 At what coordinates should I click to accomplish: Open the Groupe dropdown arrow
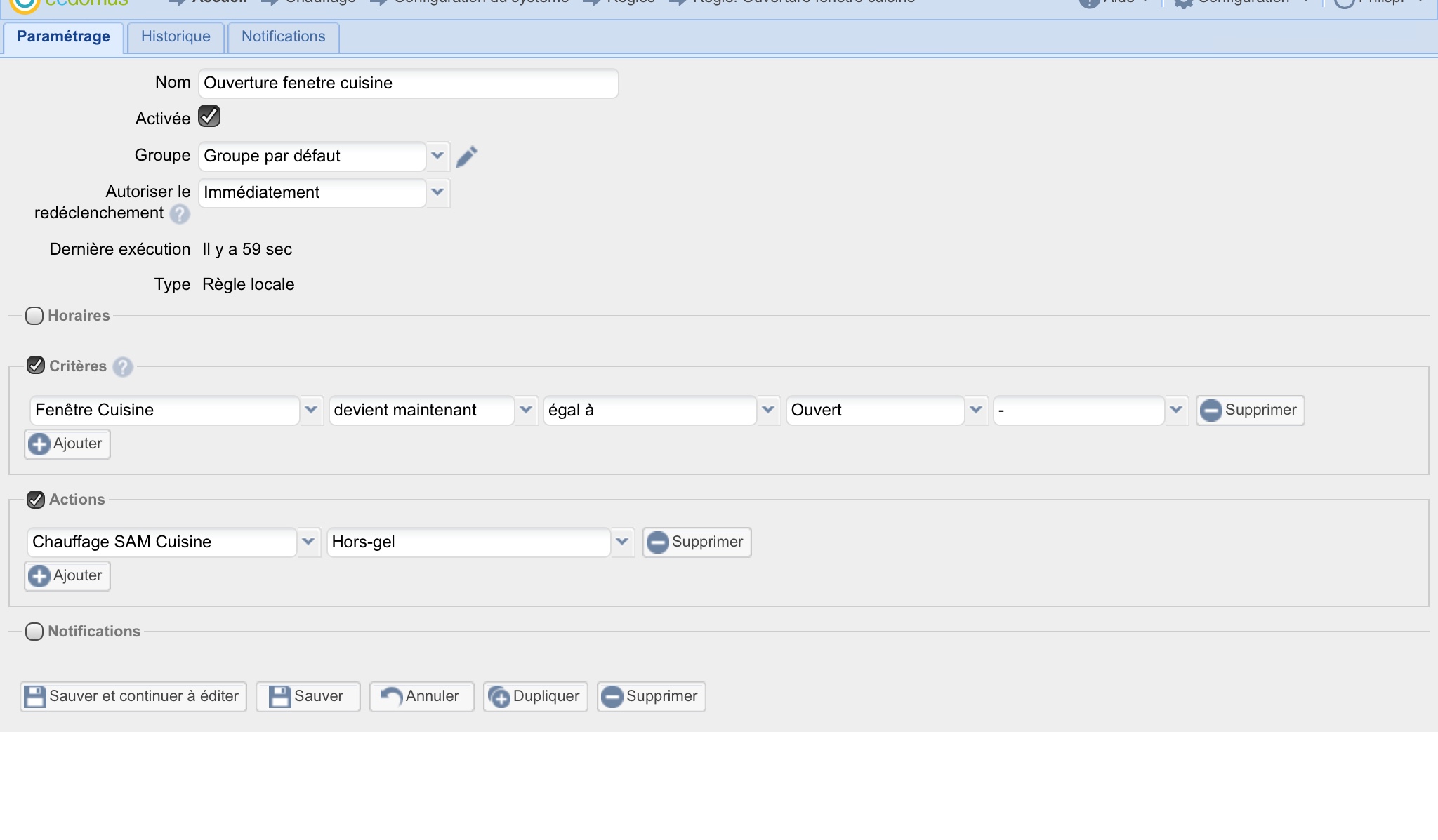point(437,156)
